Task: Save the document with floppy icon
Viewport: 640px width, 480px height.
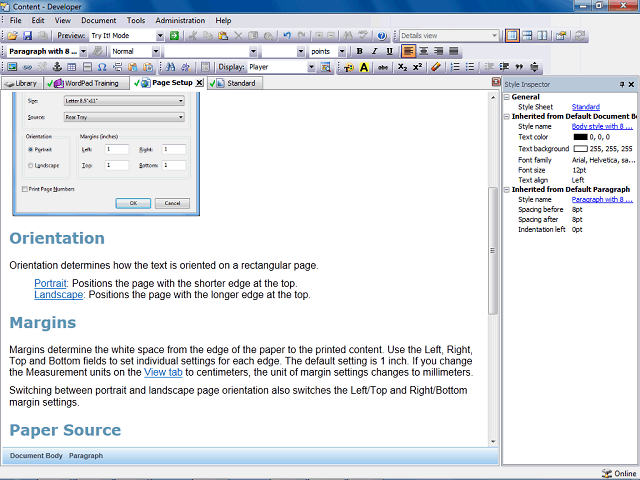Action: (27, 36)
